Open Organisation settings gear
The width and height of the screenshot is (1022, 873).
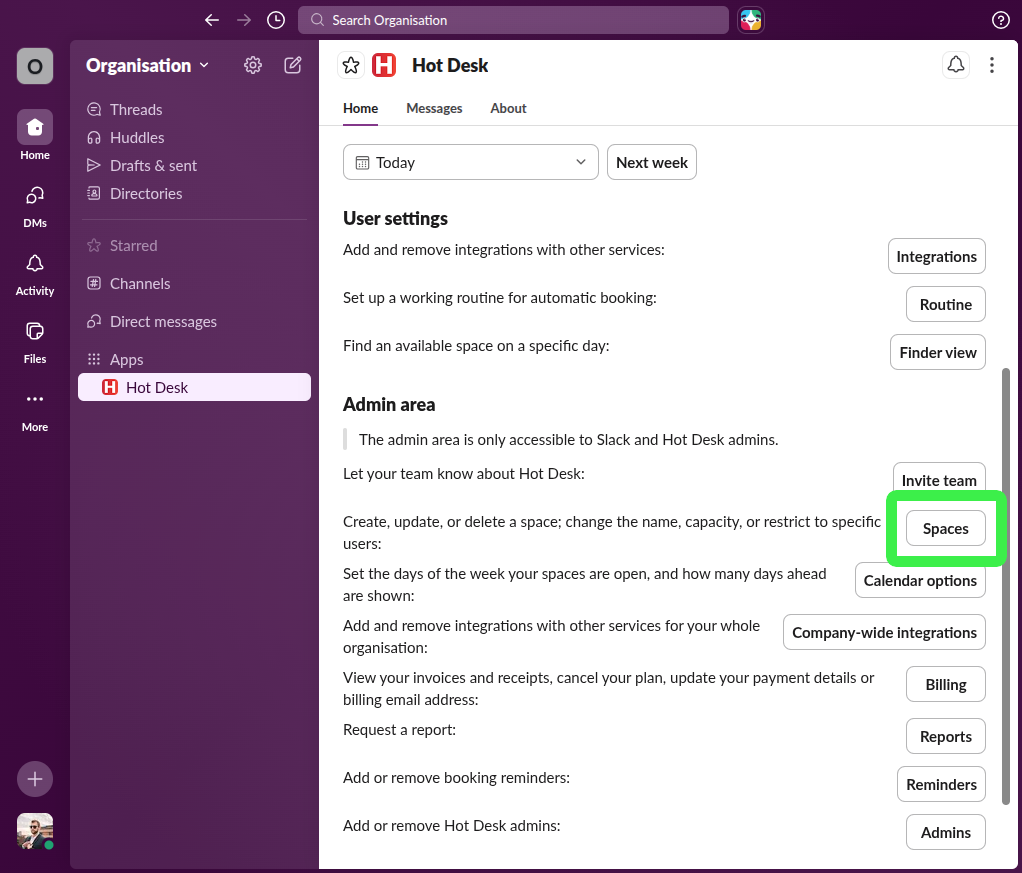pyautogui.click(x=252, y=64)
